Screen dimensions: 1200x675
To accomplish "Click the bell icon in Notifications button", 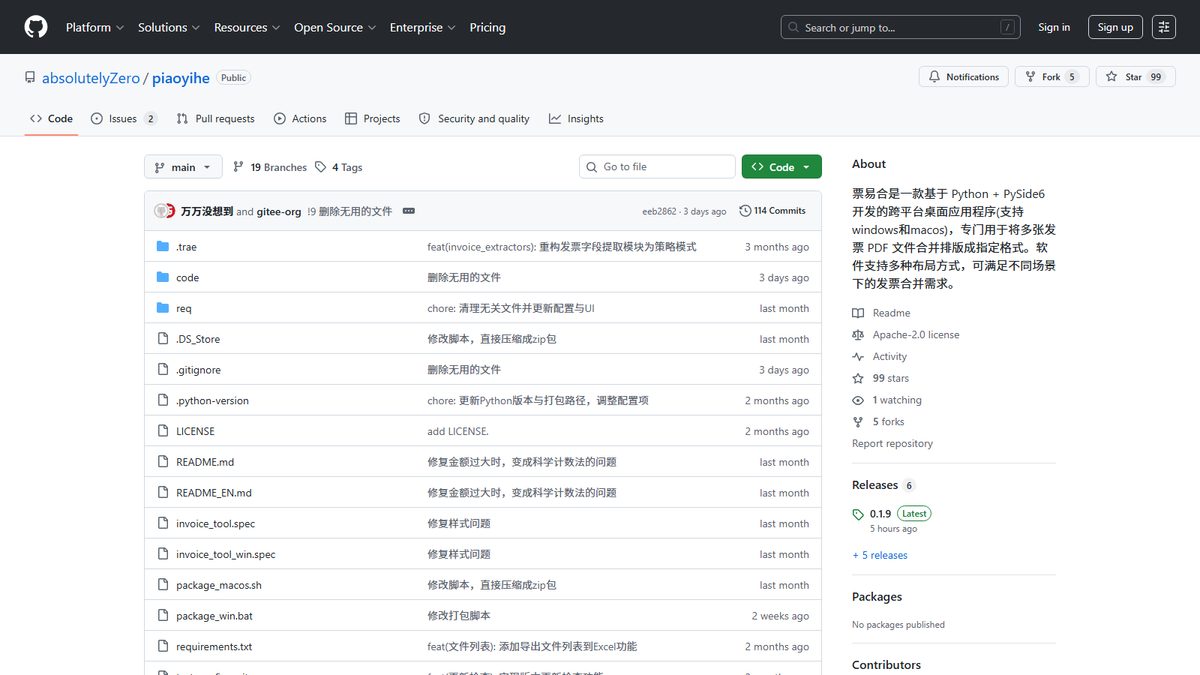I will (x=934, y=77).
